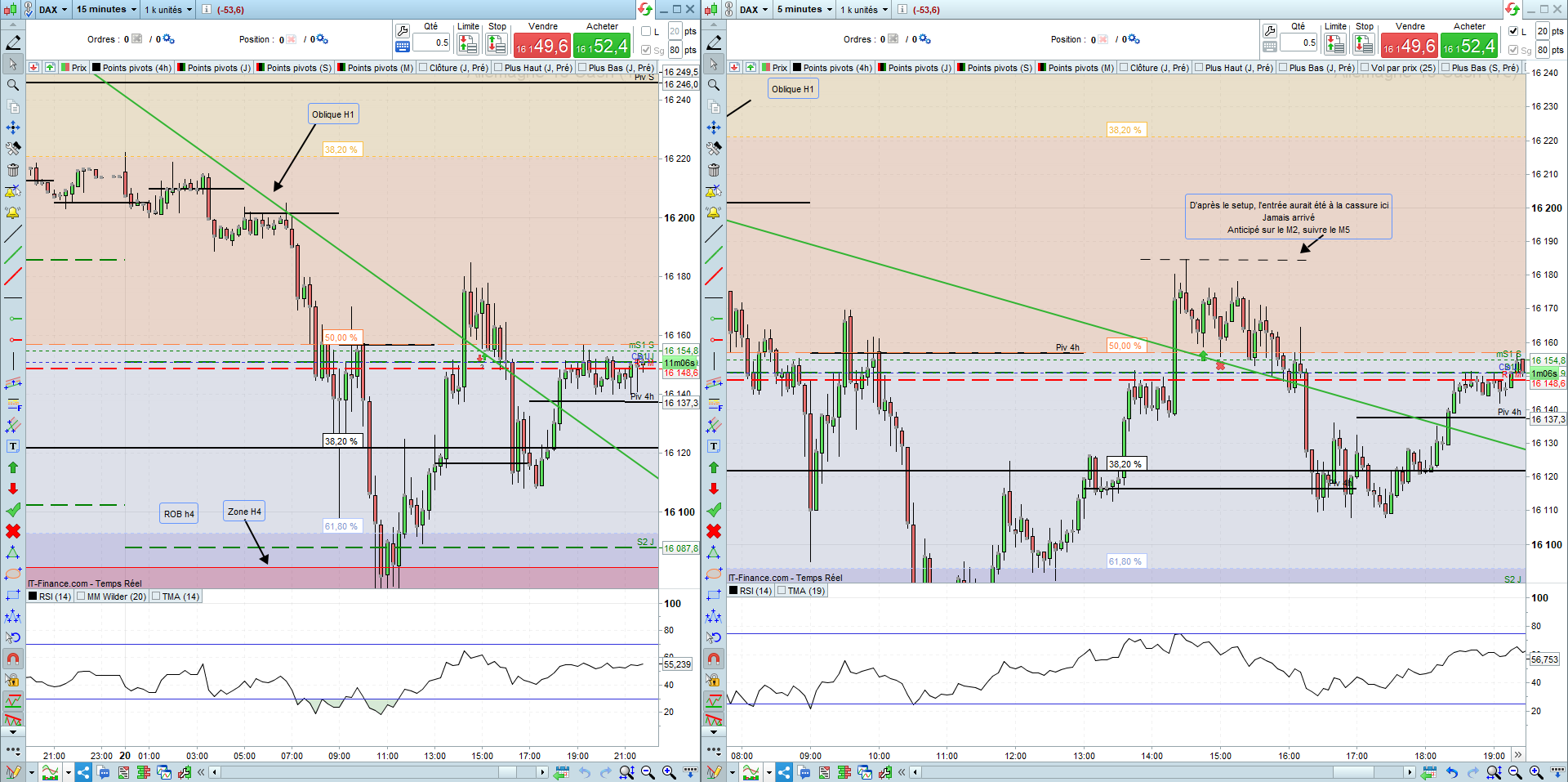The height and width of the screenshot is (782, 1568).
Task: Open the DAX instrument dropdown on 5-minute chart
Action: (755, 10)
